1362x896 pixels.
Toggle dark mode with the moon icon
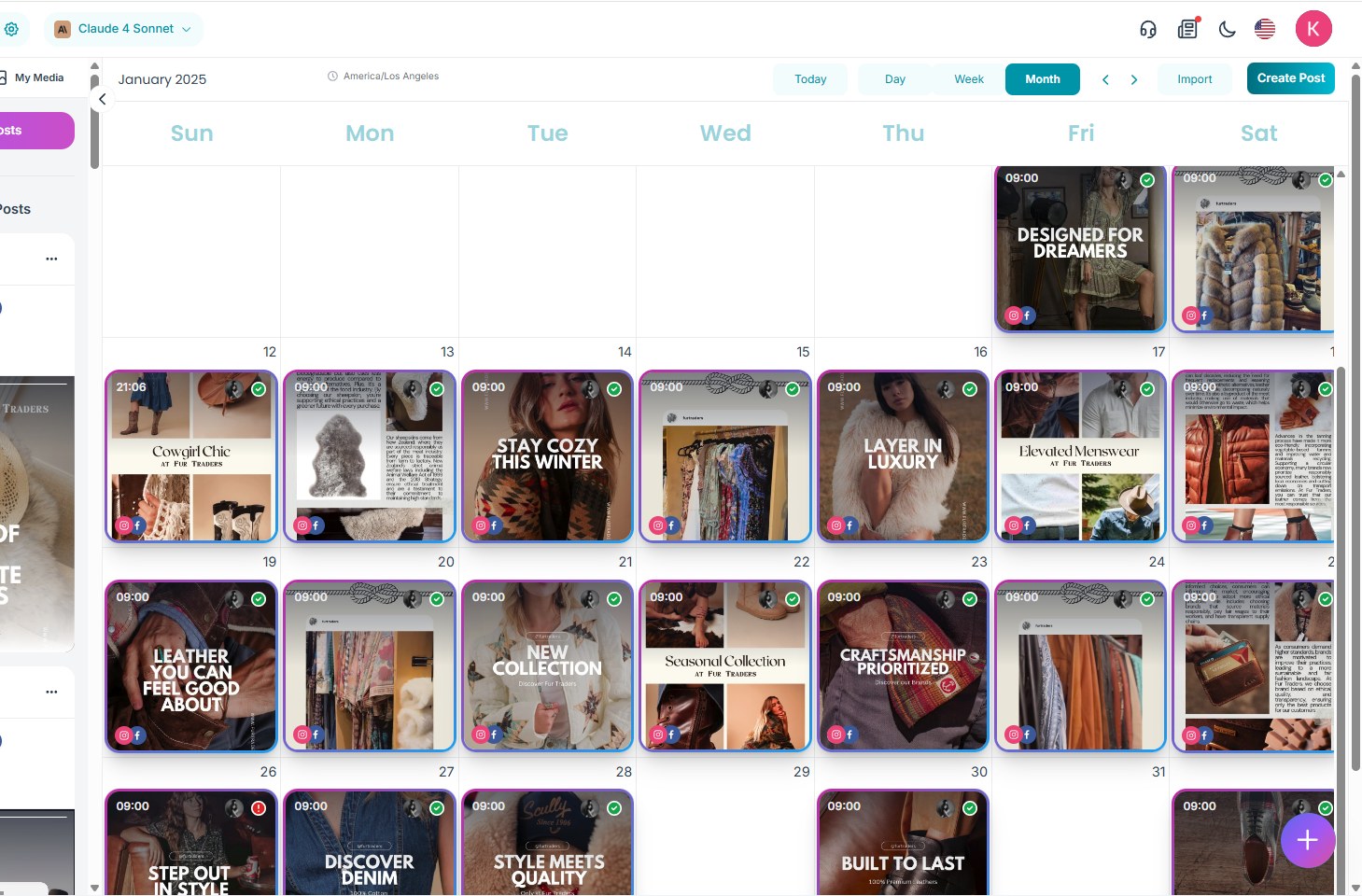[x=1228, y=29]
